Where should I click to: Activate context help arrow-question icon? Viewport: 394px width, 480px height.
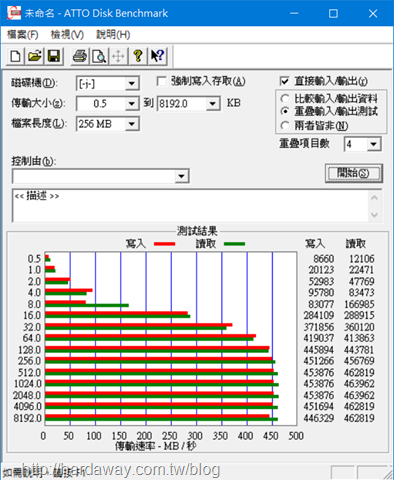point(157,56)
